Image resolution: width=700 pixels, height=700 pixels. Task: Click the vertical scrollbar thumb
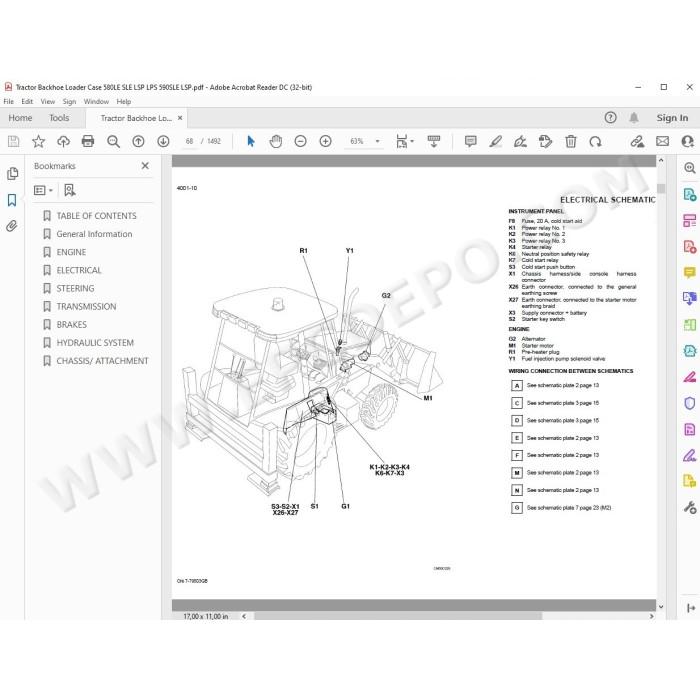tap(661, 188)
